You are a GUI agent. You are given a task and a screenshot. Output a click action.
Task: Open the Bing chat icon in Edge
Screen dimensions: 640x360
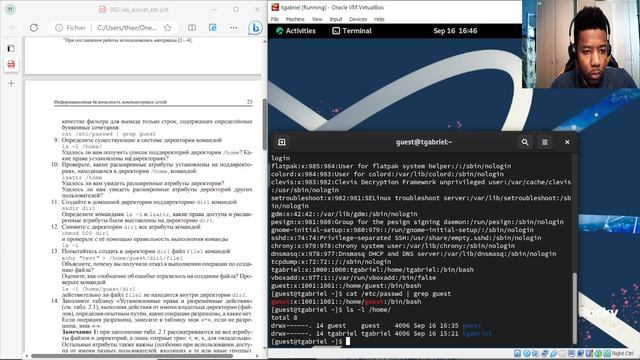point(255,28)
